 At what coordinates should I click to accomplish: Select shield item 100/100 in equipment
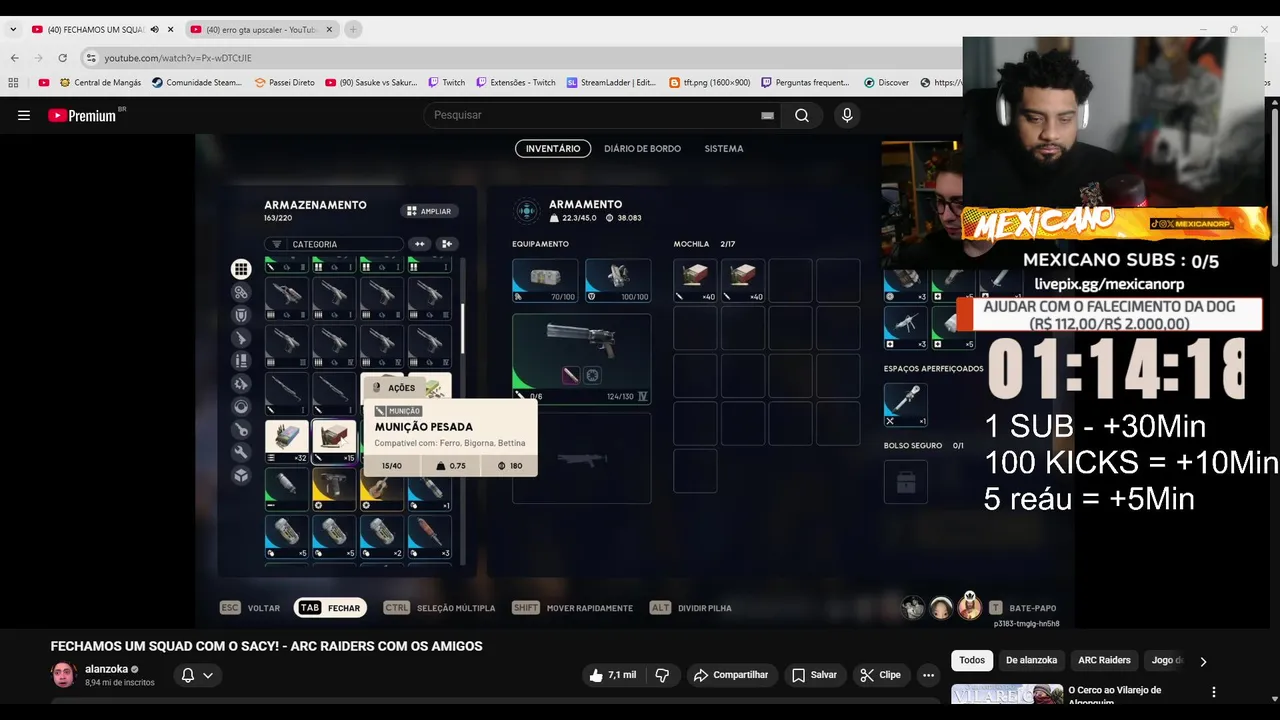pos(617,281)
